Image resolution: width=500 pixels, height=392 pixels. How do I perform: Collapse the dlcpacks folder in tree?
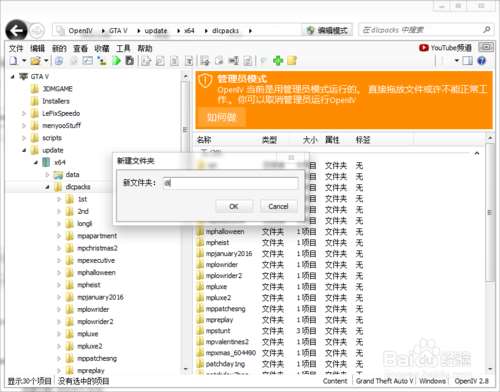pos(47,187)
